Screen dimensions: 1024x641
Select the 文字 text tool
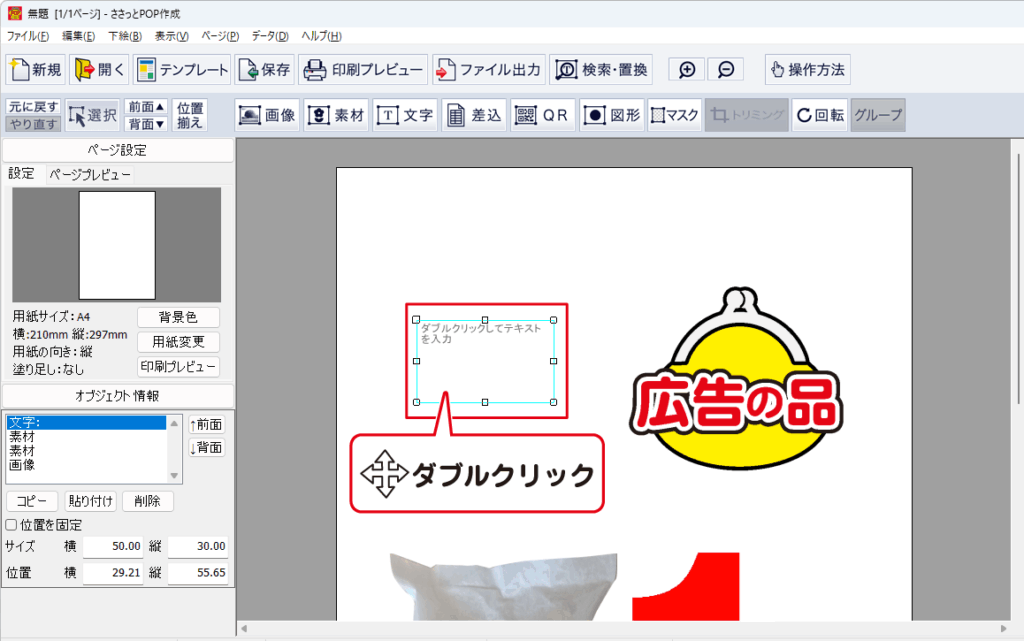(405, 115)
